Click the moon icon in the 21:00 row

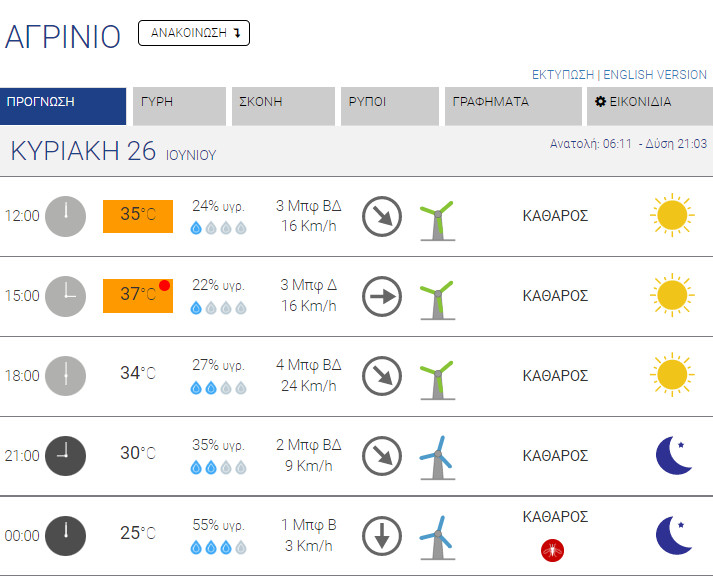tap(673, 455)
